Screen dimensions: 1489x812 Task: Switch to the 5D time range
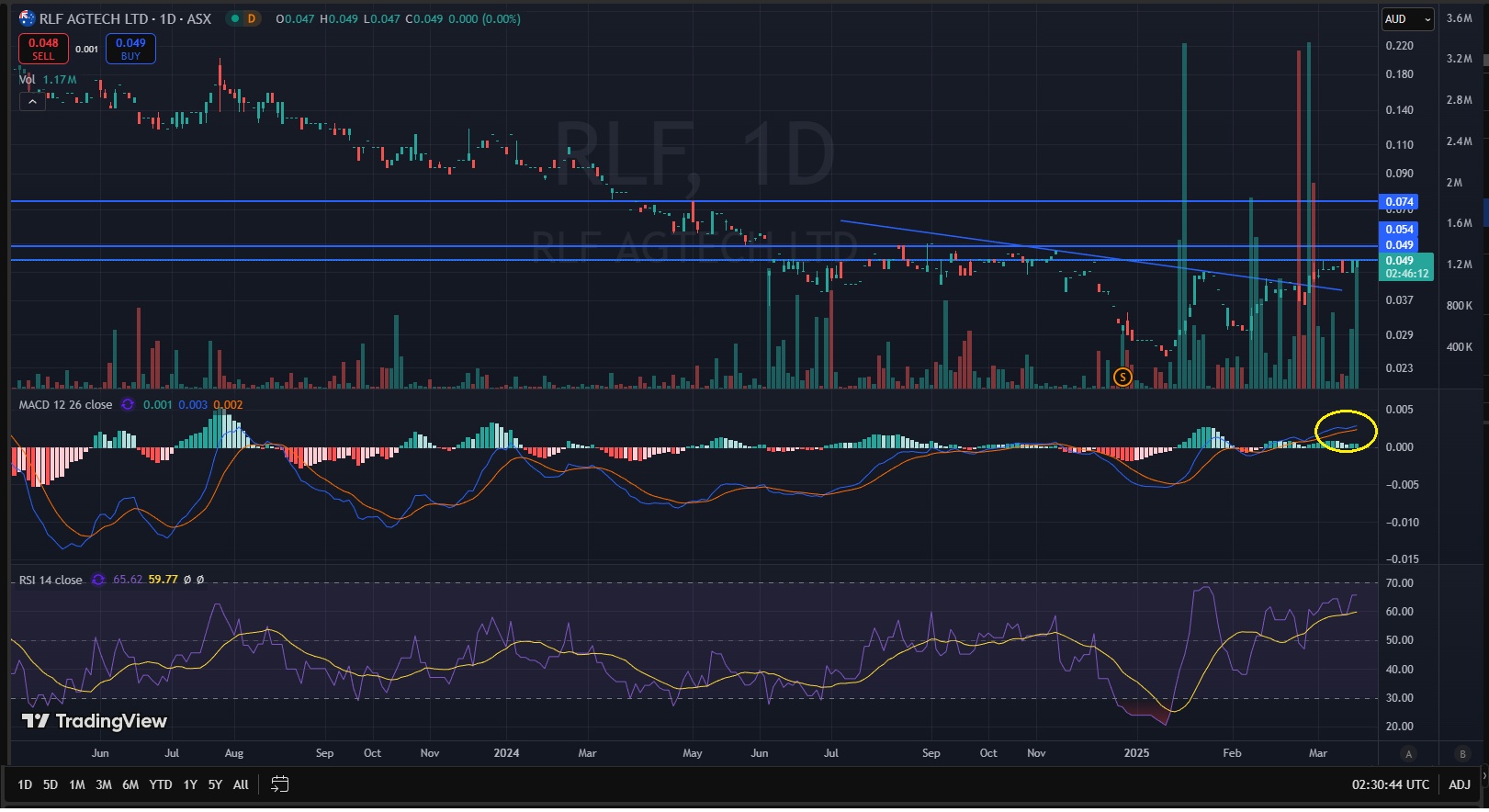click(x=51, y=784)
